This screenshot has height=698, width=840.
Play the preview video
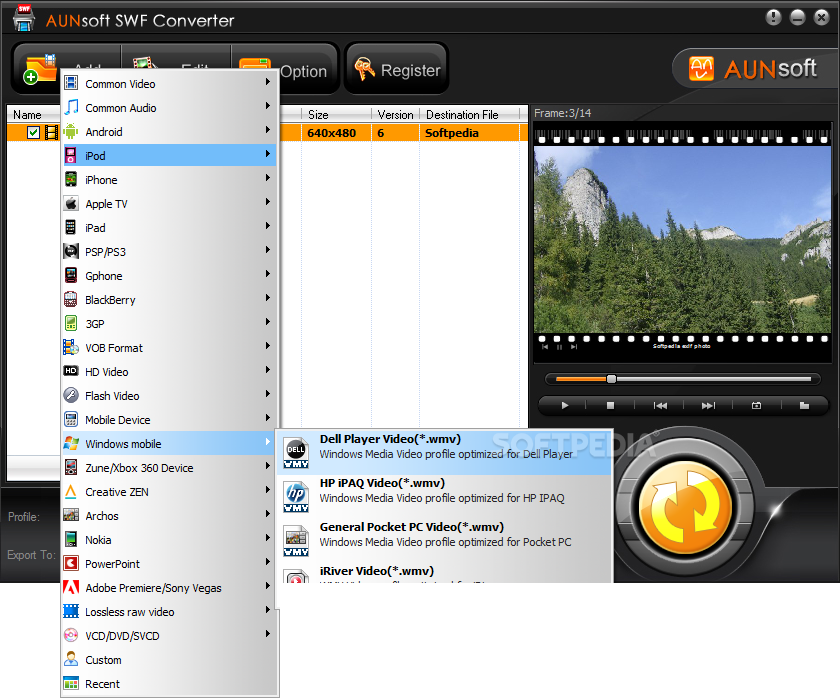[565, 406]
